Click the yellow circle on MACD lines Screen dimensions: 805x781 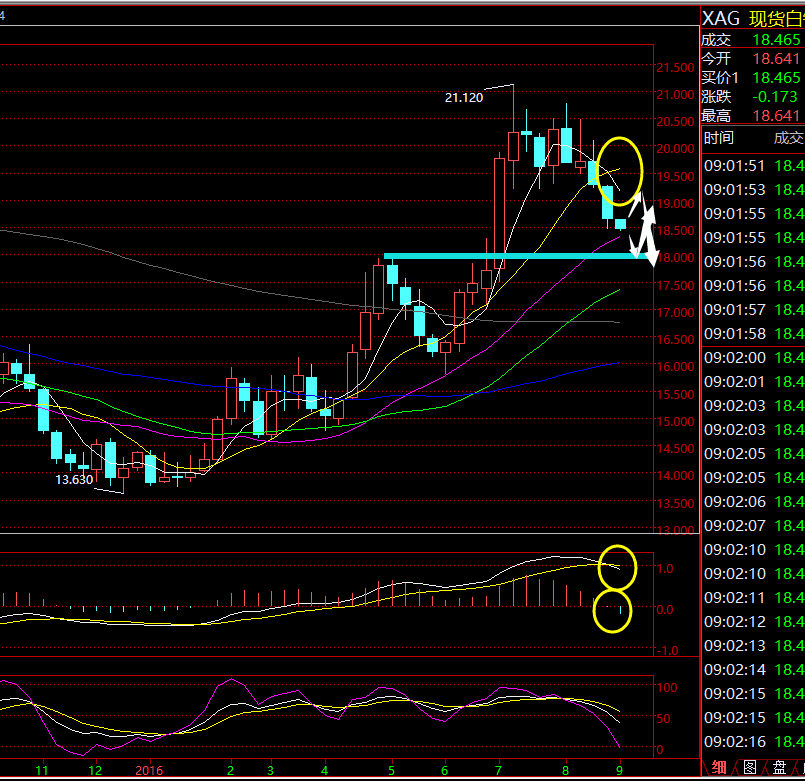coord(617,567)
